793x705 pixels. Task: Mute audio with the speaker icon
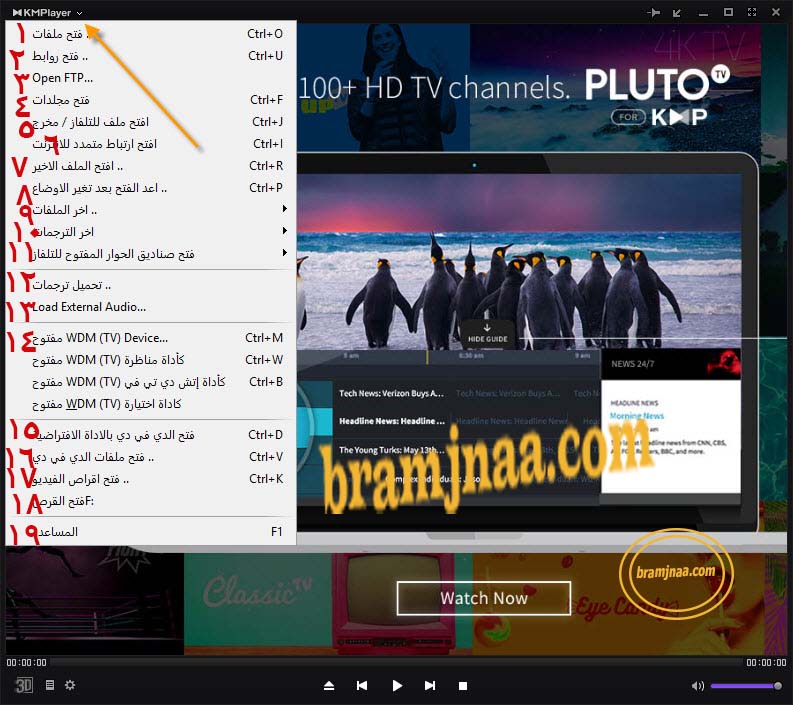697,686
